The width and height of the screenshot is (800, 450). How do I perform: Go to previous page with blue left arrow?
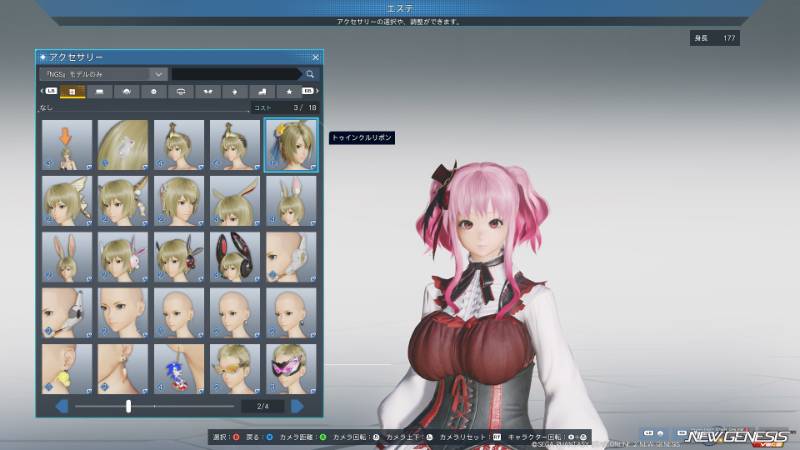[x=62, y=406]
